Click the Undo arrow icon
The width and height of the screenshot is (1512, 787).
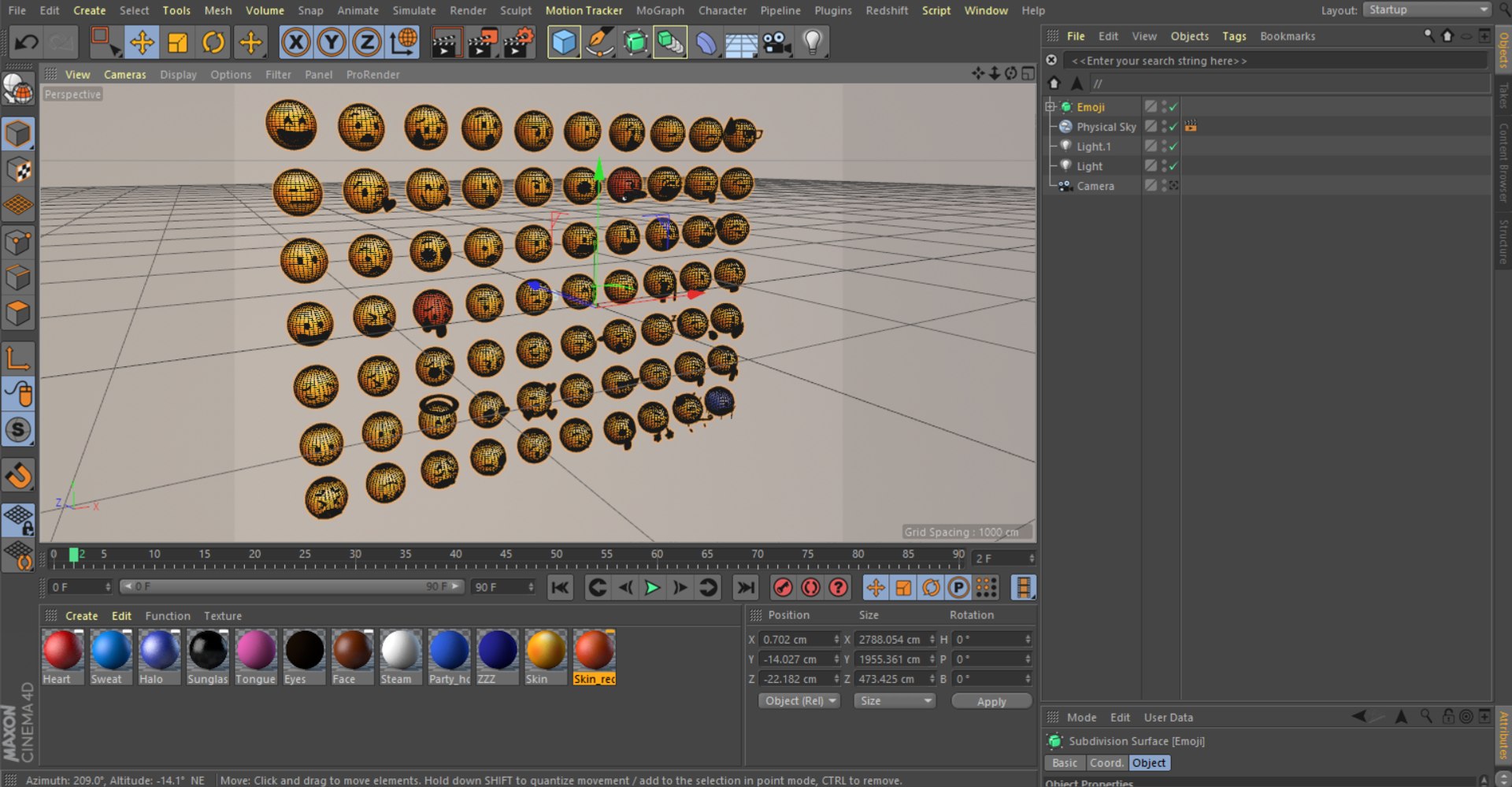[27, 43]
